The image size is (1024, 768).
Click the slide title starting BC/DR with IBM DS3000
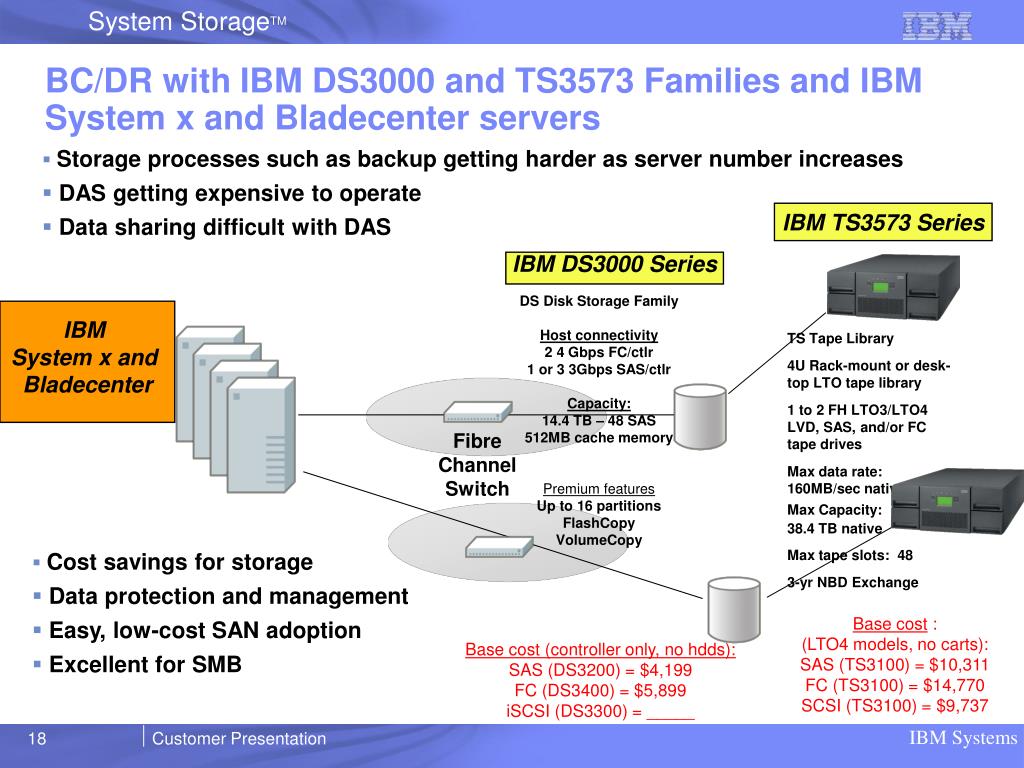(483, 99)
